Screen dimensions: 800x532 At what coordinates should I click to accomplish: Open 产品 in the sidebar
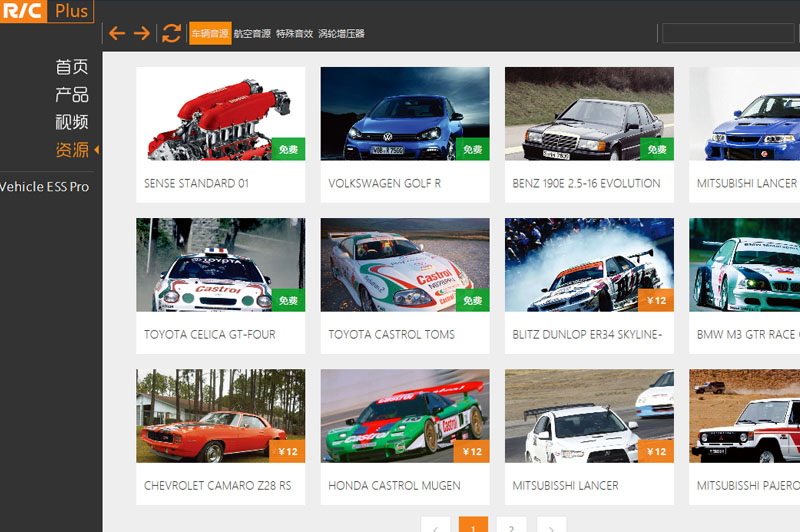71,94
